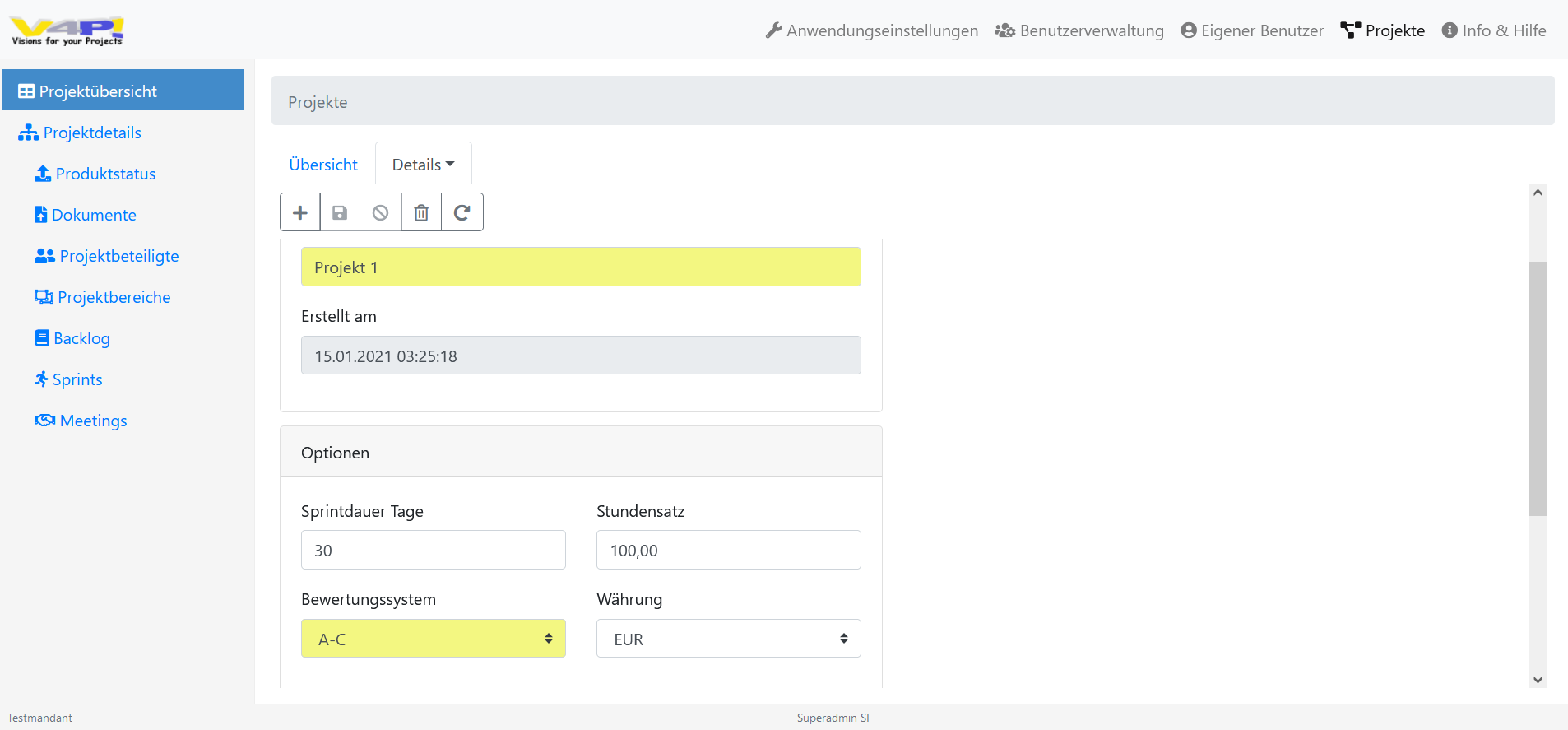Click the running figure icon next to Sprints
This screenshot has width=1568, height=730.
coord(41,379)
